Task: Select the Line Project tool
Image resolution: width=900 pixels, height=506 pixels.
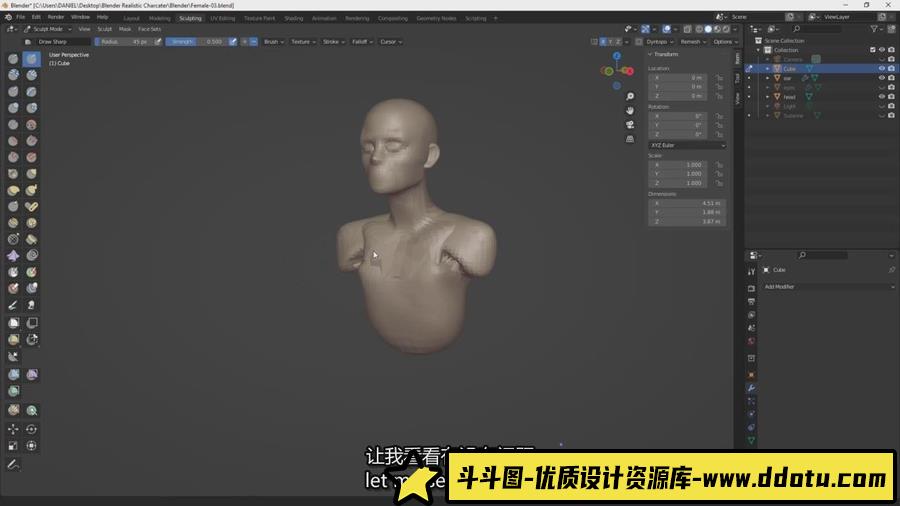Action: coord(13,357)
